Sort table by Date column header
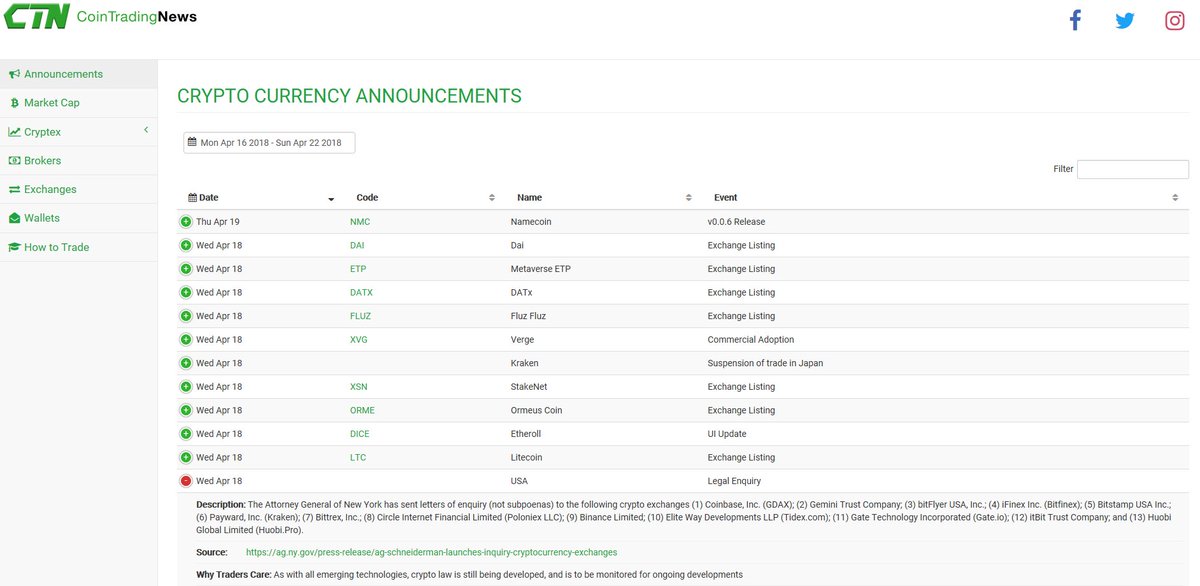This screenshot has width=1200, height=586. click(261, 197)
